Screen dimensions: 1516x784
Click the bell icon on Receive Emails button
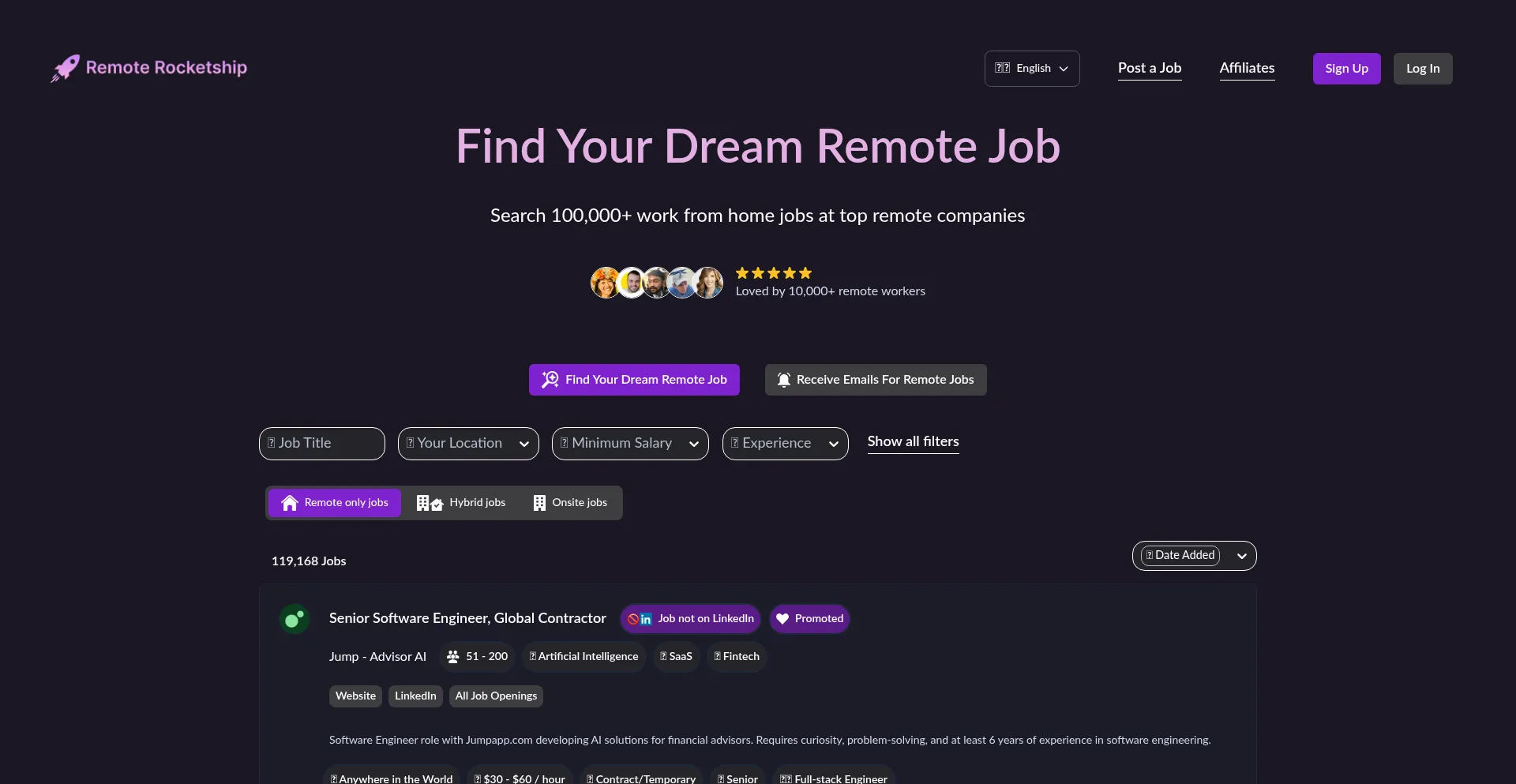tap(783, 380)
